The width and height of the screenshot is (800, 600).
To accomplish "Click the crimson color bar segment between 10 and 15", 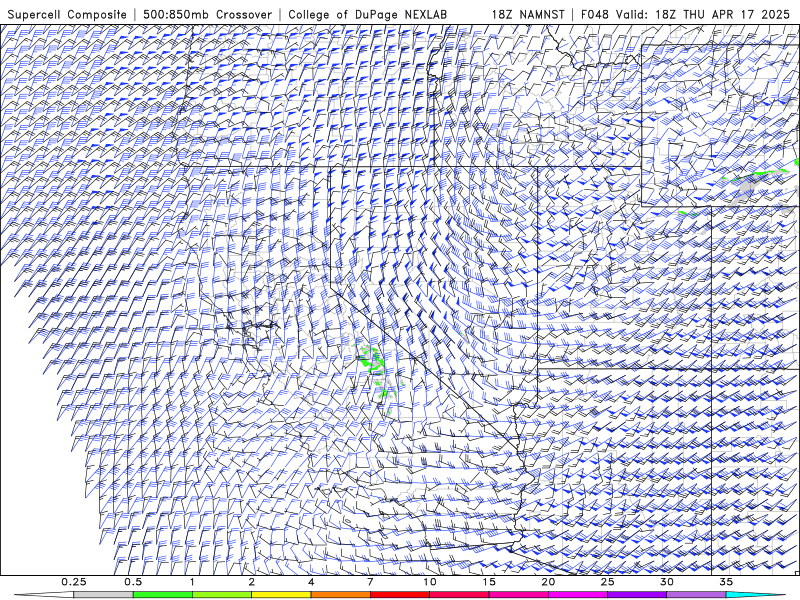I will pos(459,595).
